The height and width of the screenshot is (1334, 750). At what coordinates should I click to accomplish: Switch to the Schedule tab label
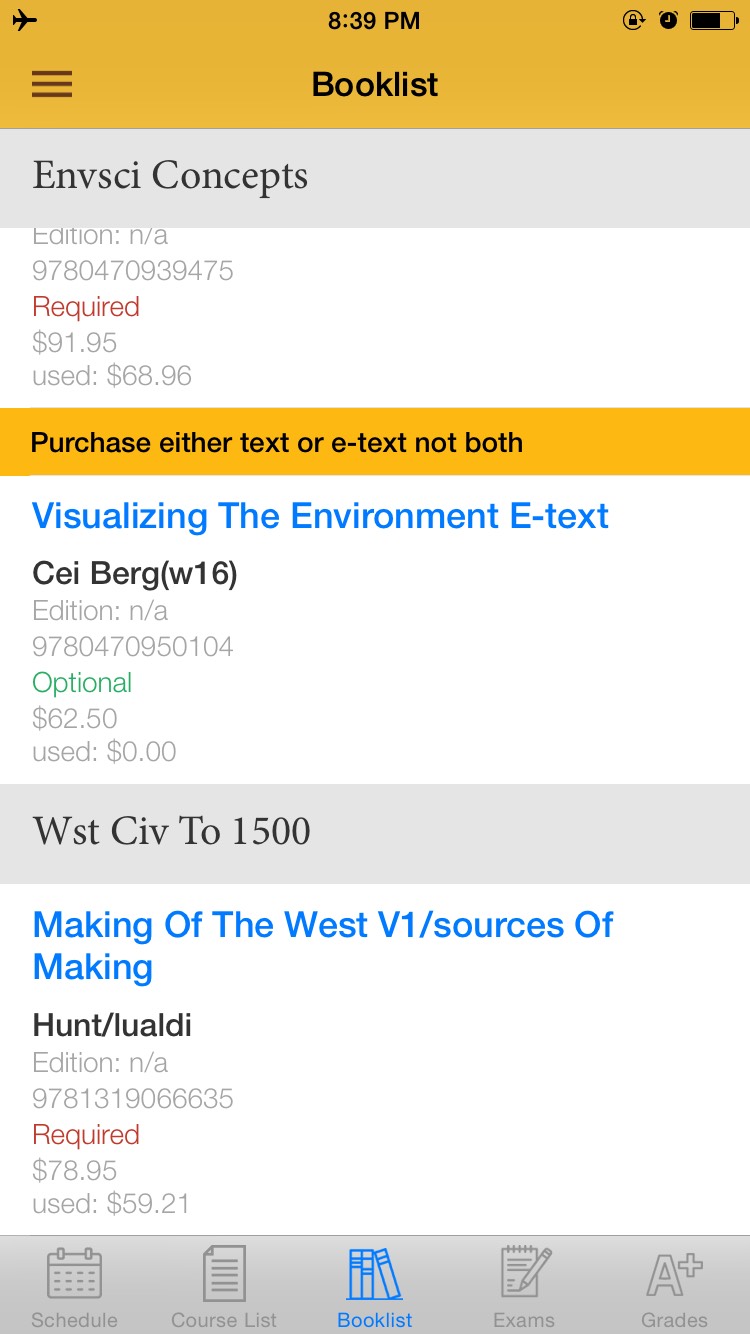75,1320
